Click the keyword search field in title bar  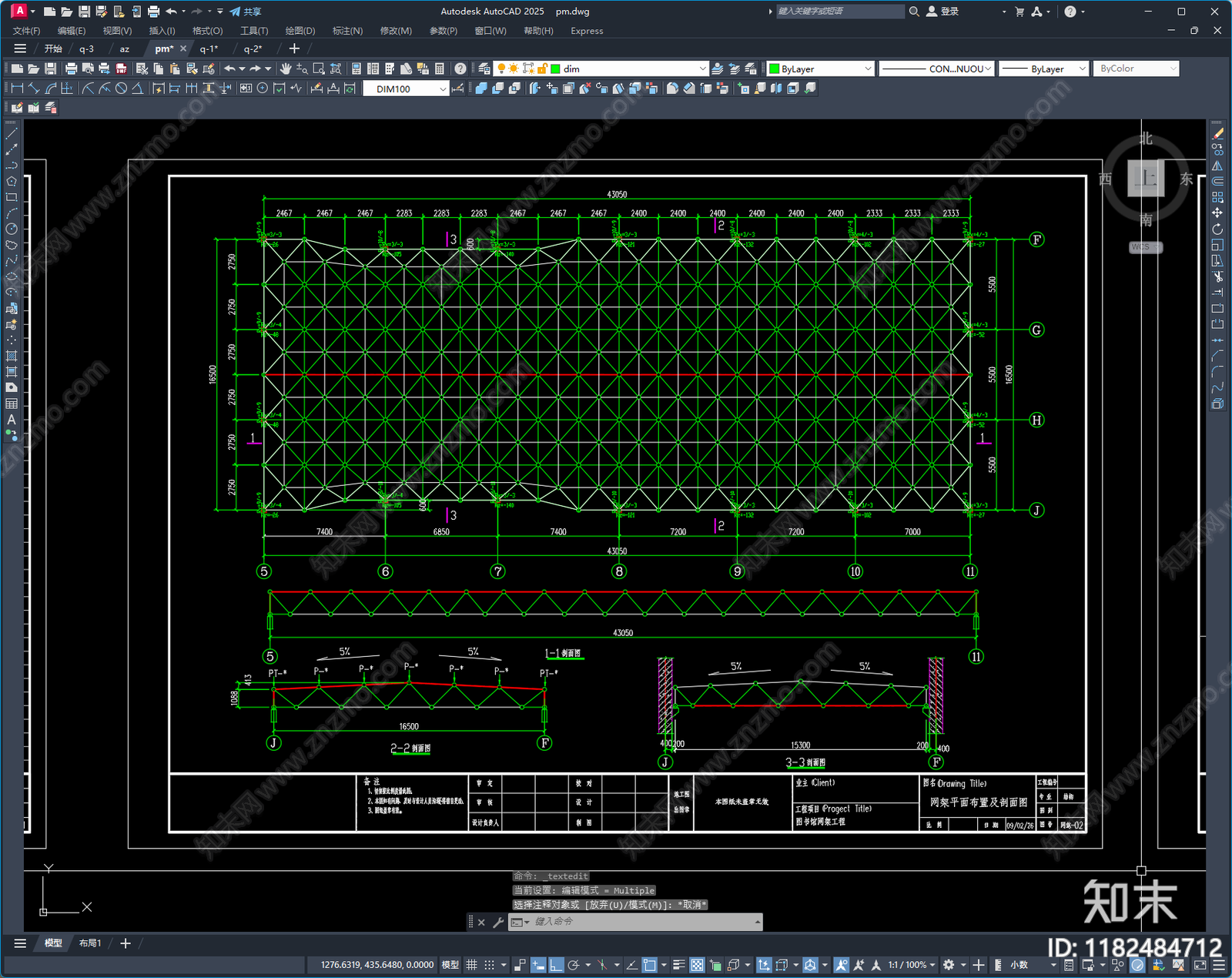coord(839,12)
